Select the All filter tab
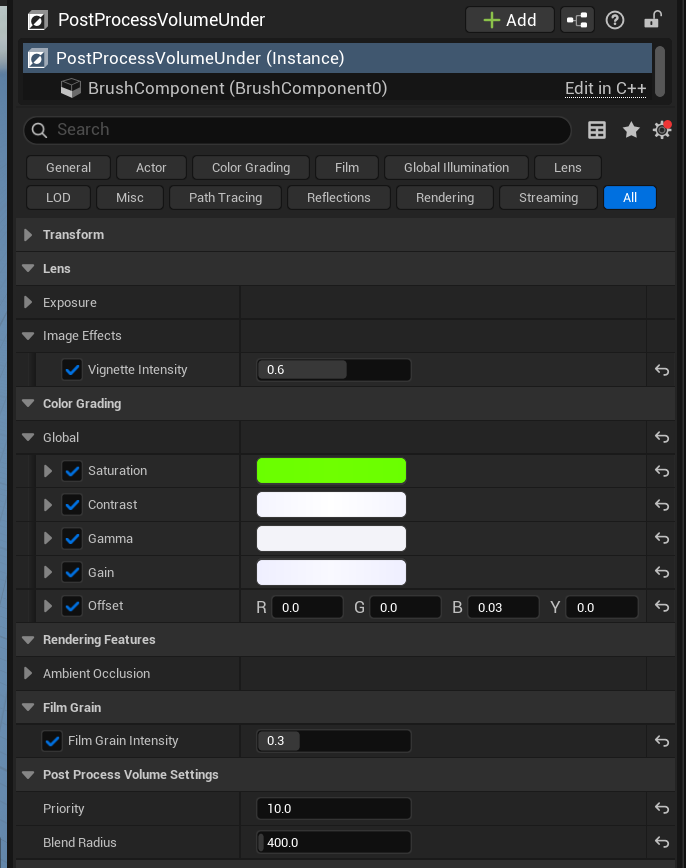 [x=630, y=198]
